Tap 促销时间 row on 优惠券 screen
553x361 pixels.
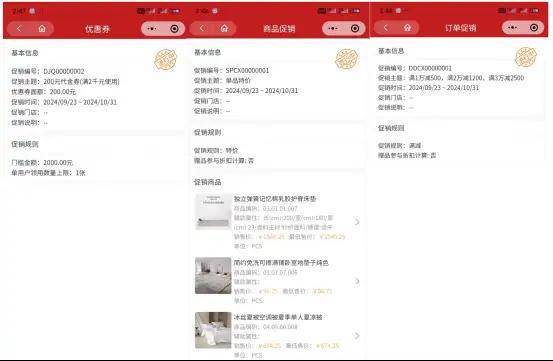click(x=64, y=102)
